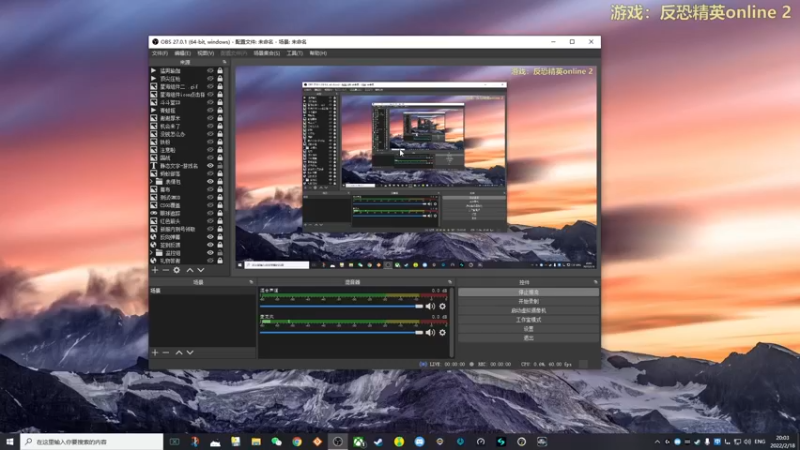This screenshot has height=450, width=800.
Task: Lock toggle for 静态文字-游戏名 source
Action: click(220, 166)
